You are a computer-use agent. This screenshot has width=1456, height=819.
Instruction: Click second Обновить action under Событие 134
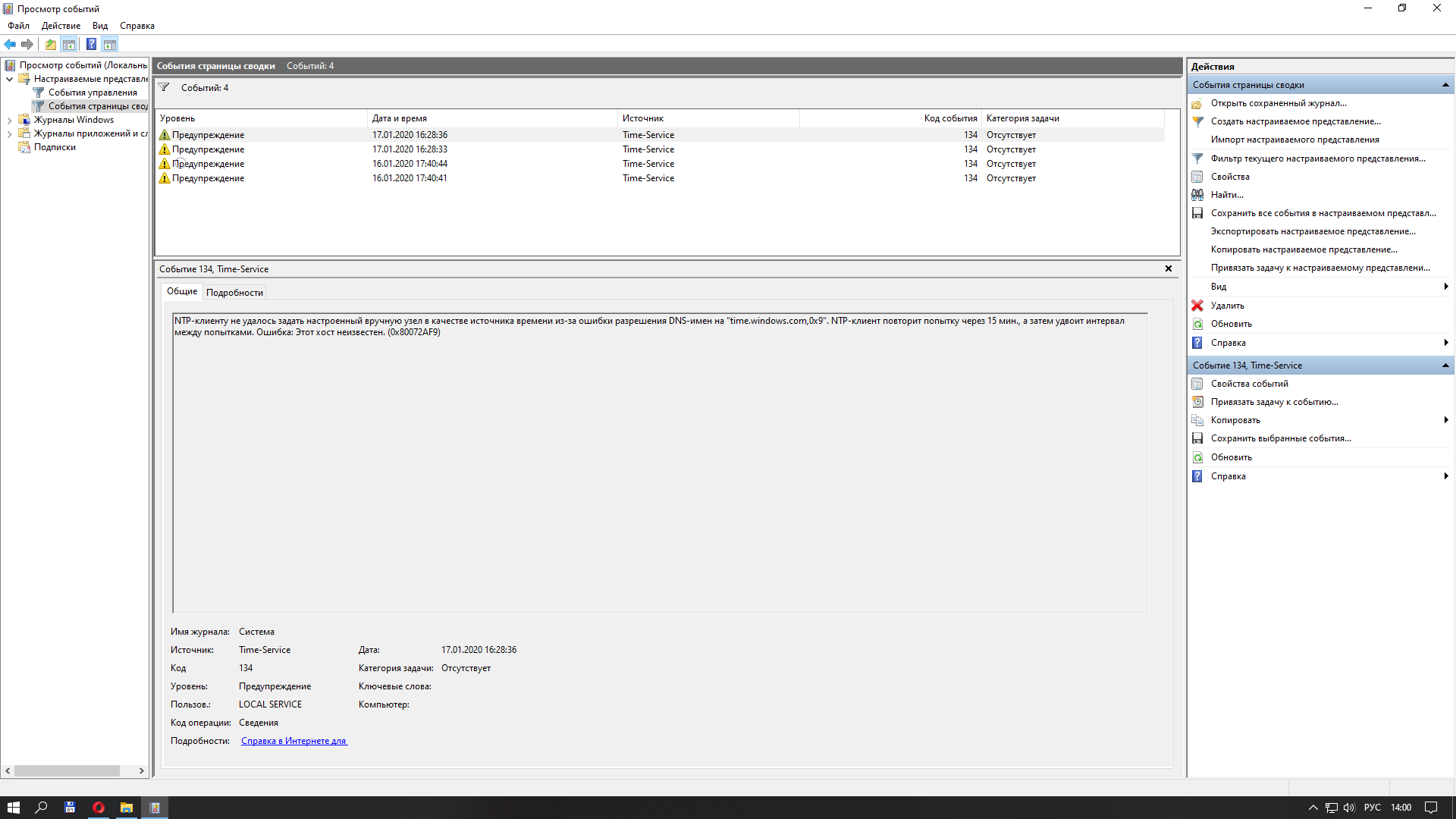tap(1232, 457)
